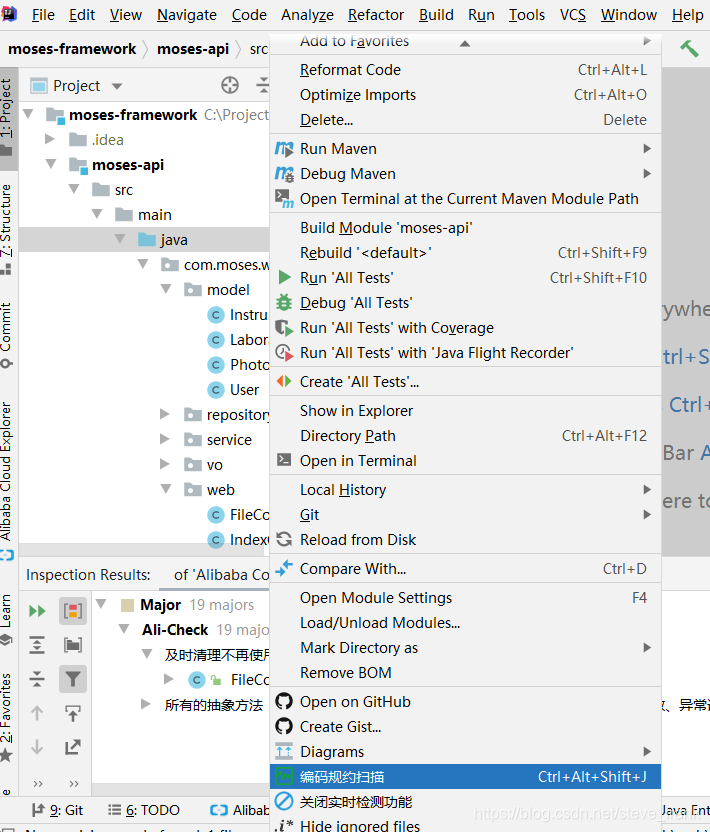Expand the .idea folder
Screen dimensions: 710x832
(50, 139)
